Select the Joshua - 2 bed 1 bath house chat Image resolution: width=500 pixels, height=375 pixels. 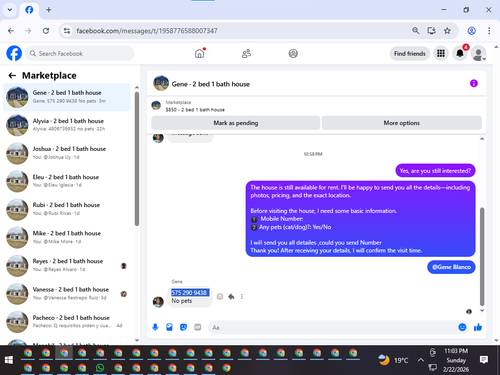(67, 153)
